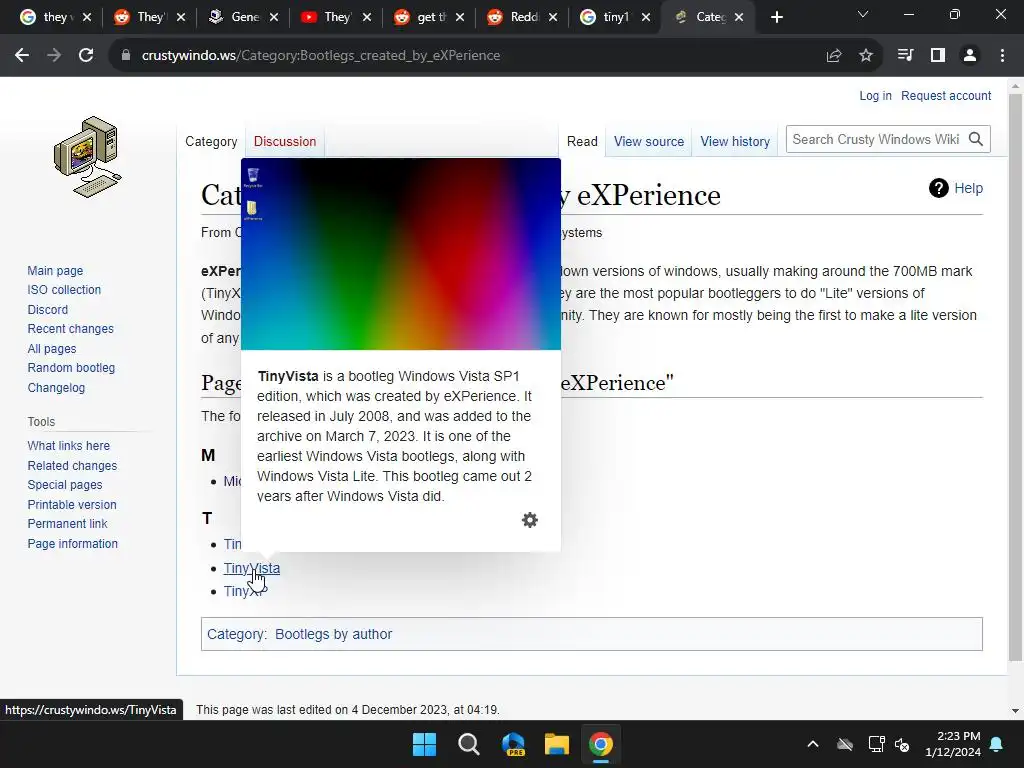1024x768 pixels.
Task: Open the Page information link
Action: [x=72, y=543]
